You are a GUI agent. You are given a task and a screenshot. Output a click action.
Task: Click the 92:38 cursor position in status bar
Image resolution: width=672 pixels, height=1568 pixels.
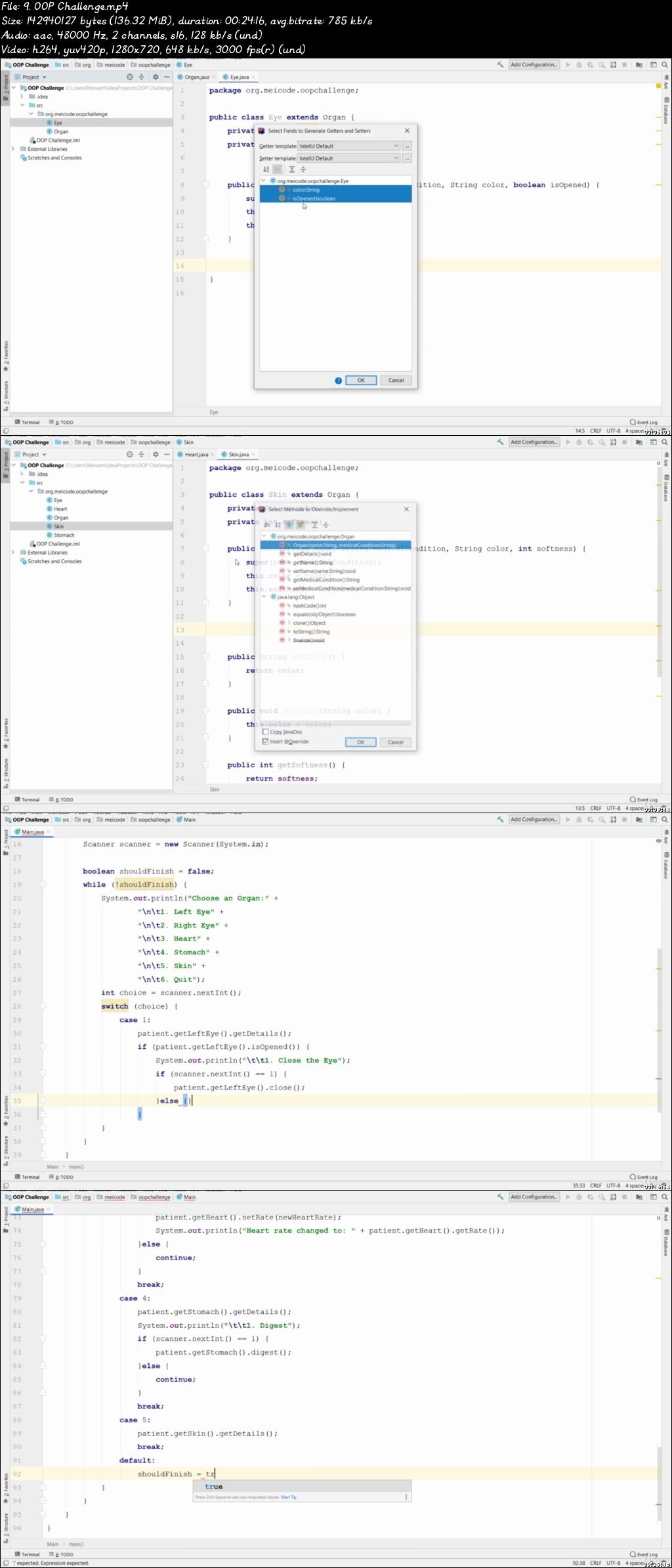click(579, 1563)
